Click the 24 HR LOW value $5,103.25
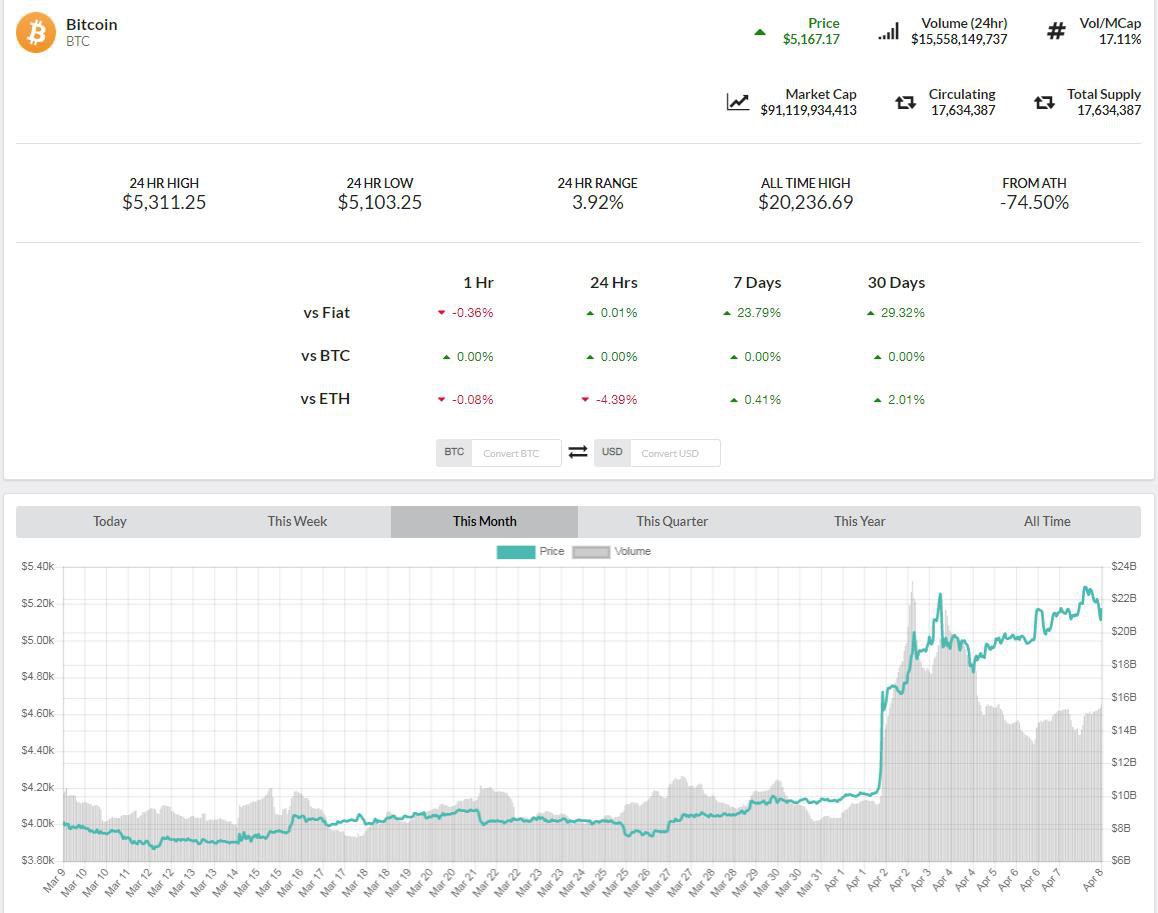 tap(380, 202)
